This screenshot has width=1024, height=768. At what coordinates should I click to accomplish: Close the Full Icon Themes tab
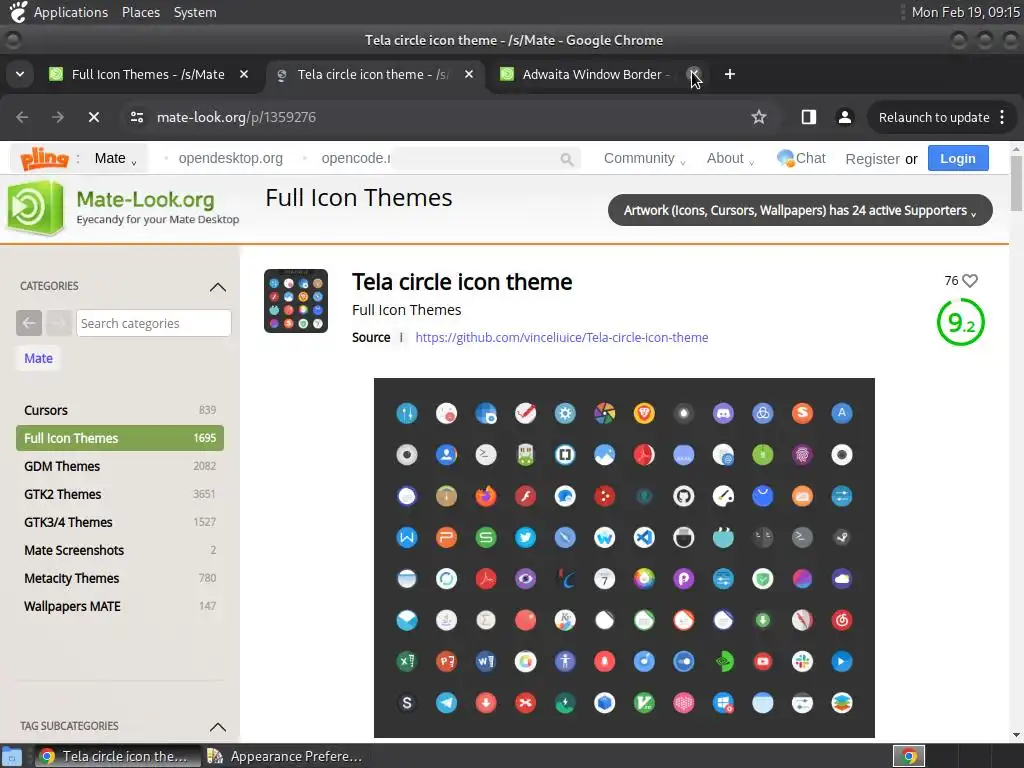[x=244, y=74]
